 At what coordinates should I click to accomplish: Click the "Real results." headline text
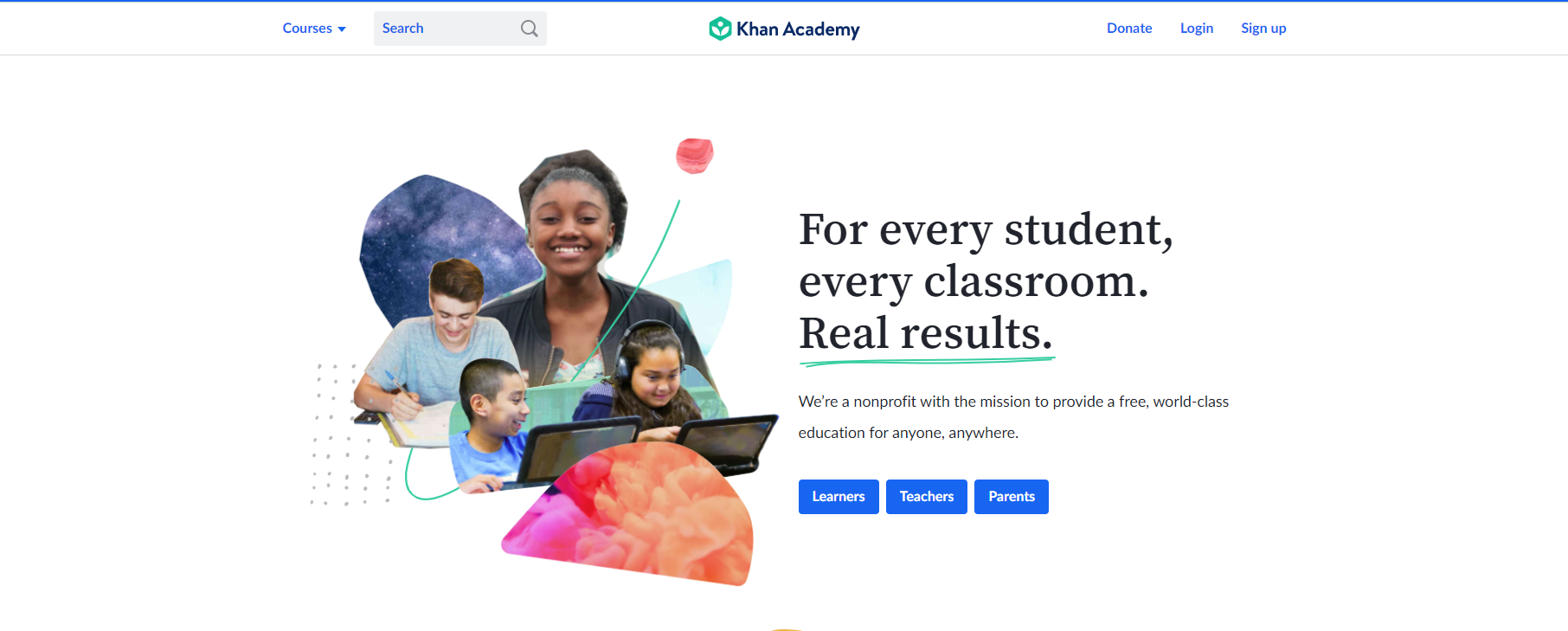pyautogui.click(x=926, y=333)
